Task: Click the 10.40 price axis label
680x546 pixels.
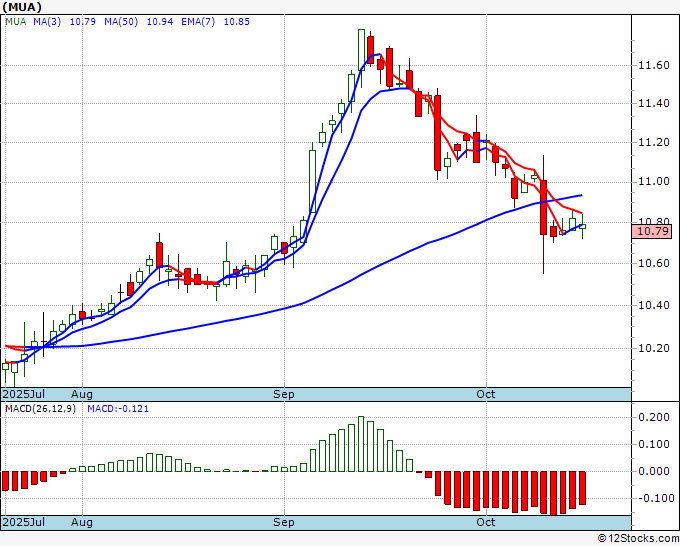Action: 654,306
